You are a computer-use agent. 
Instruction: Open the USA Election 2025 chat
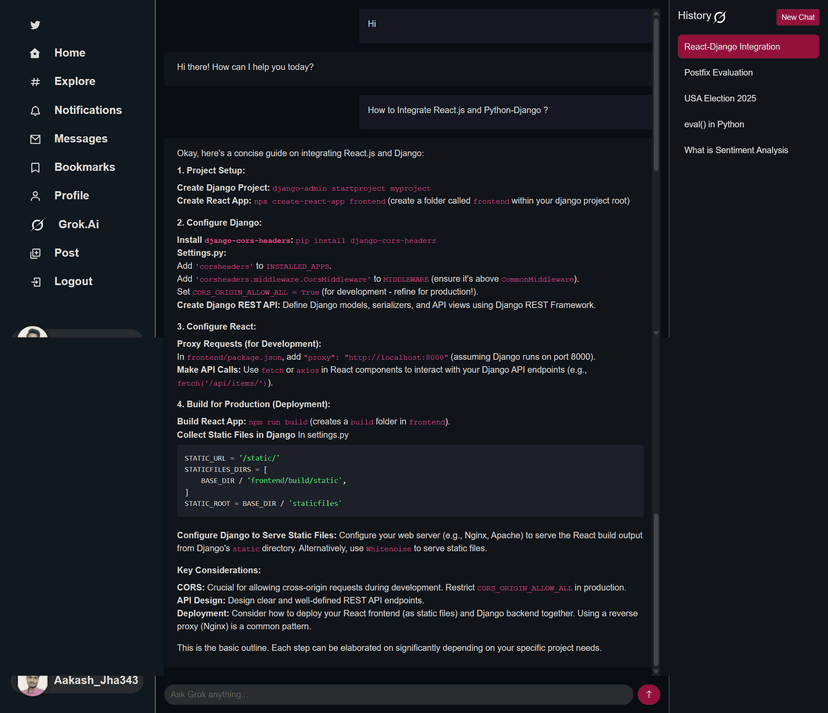click(x=720, y=99)
